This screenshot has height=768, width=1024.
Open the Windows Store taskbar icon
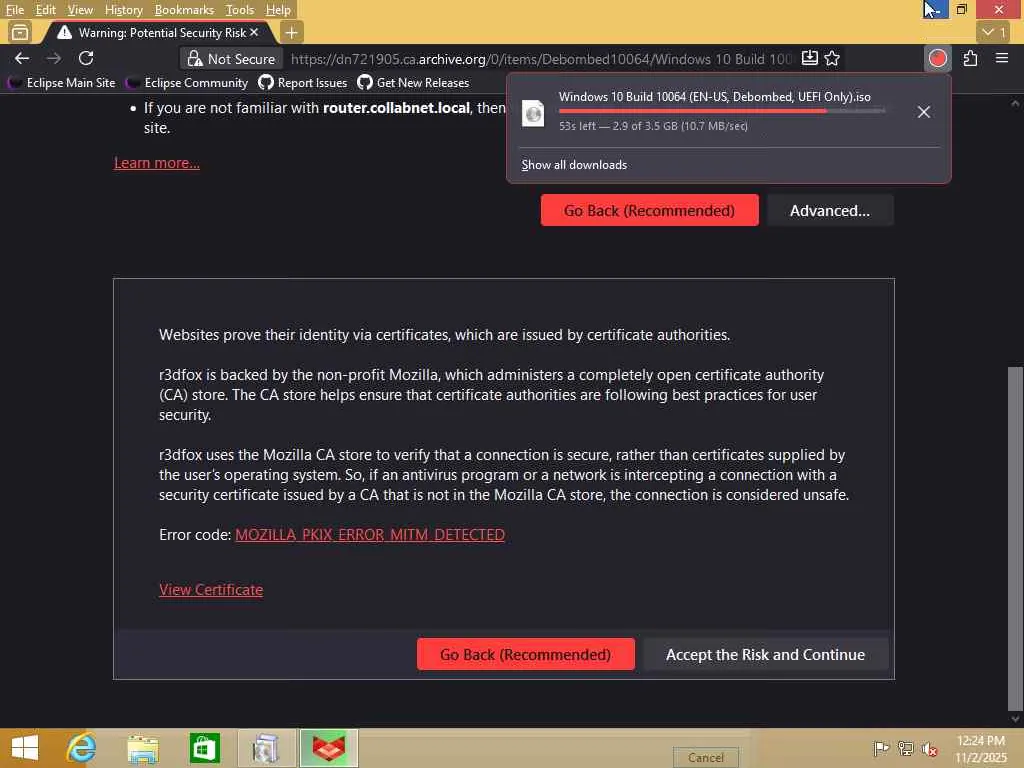pos(204,748)
